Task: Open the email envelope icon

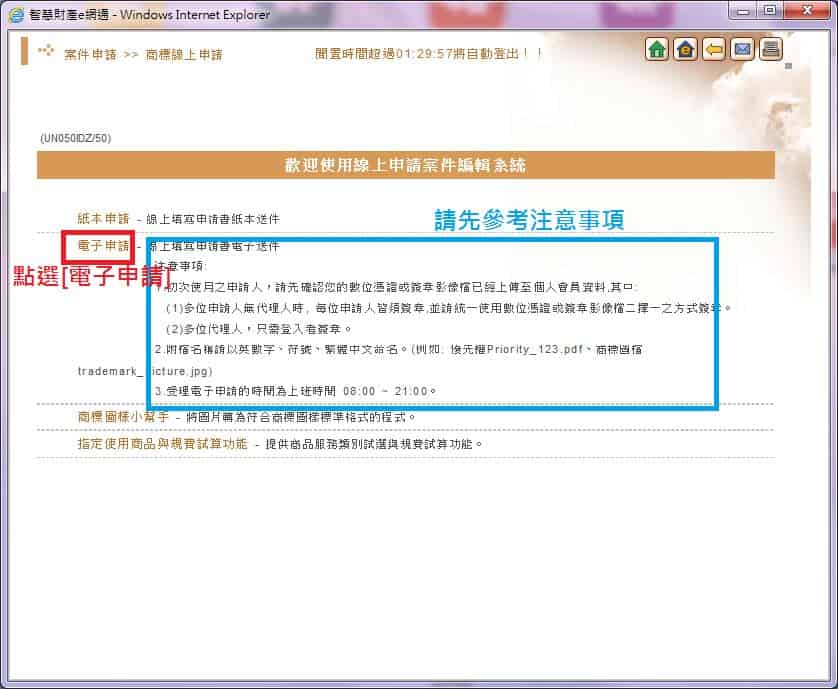Action: click(x=742, y=48)
